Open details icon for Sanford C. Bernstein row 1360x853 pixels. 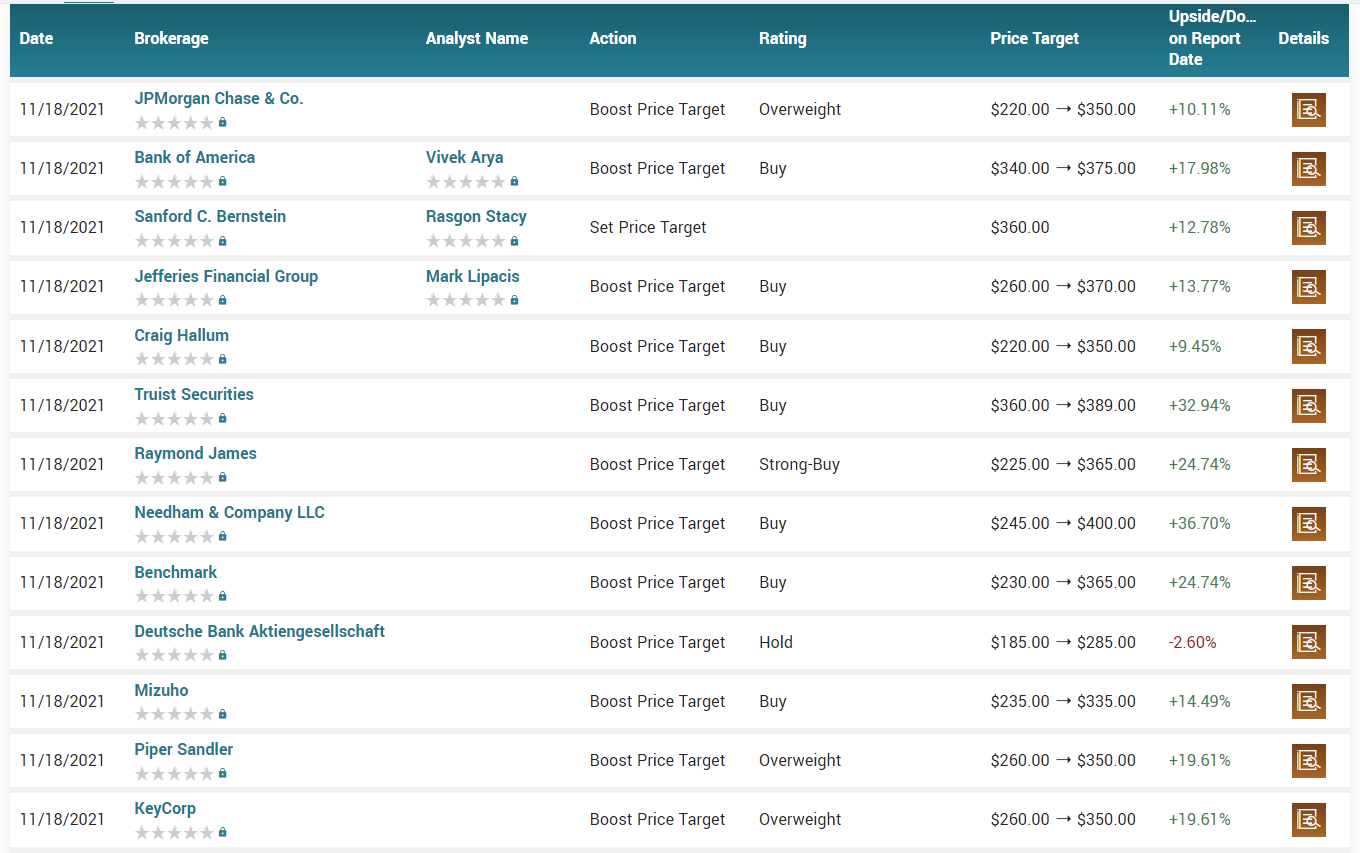click(x=1308, y=227)
